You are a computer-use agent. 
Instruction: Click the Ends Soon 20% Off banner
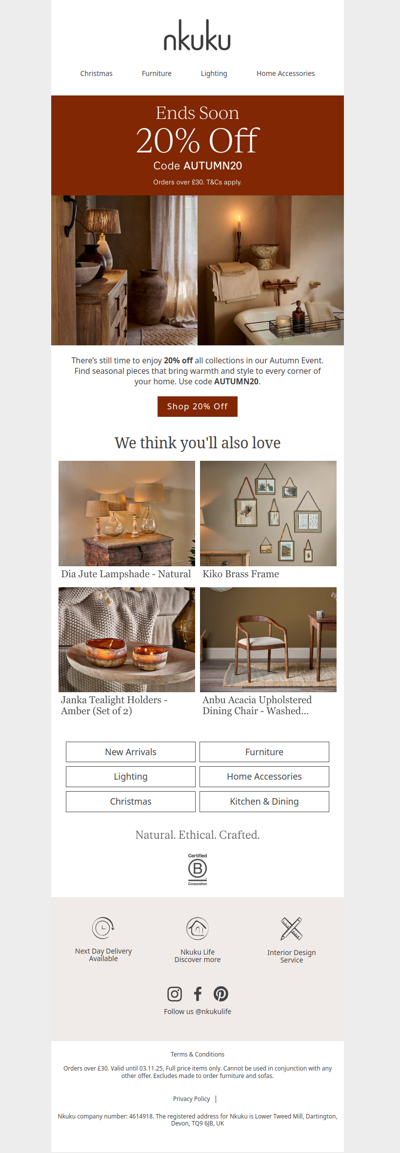click(197, 145)
